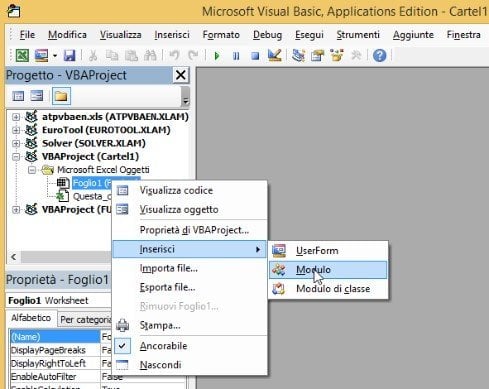This screenshot has height=389, width=489.
Task: Toggle the Ancorabile checked option
Action: pyautogui.click(x=190, y=346)
